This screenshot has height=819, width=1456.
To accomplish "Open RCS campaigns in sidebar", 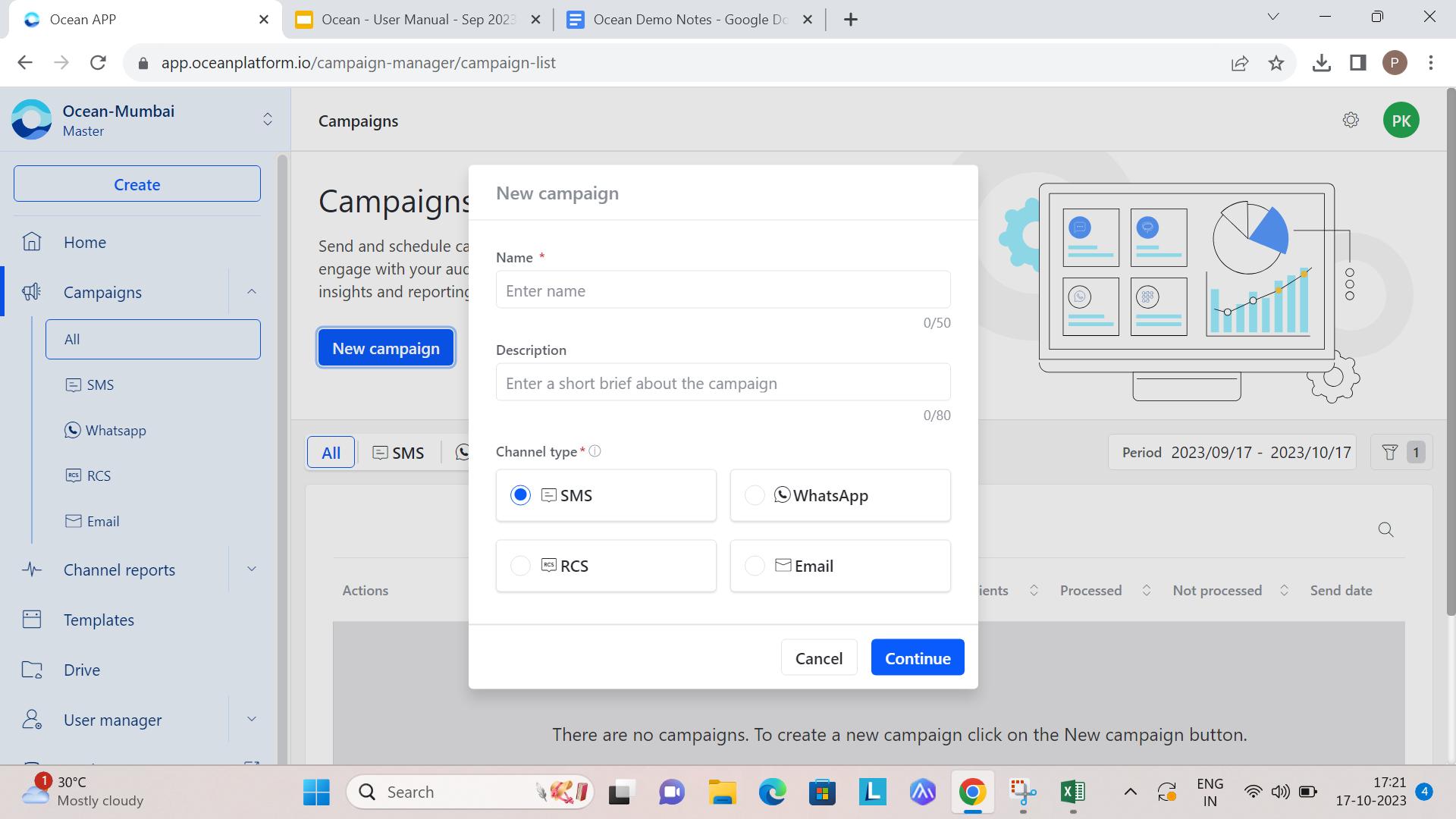I will (88, 475).
